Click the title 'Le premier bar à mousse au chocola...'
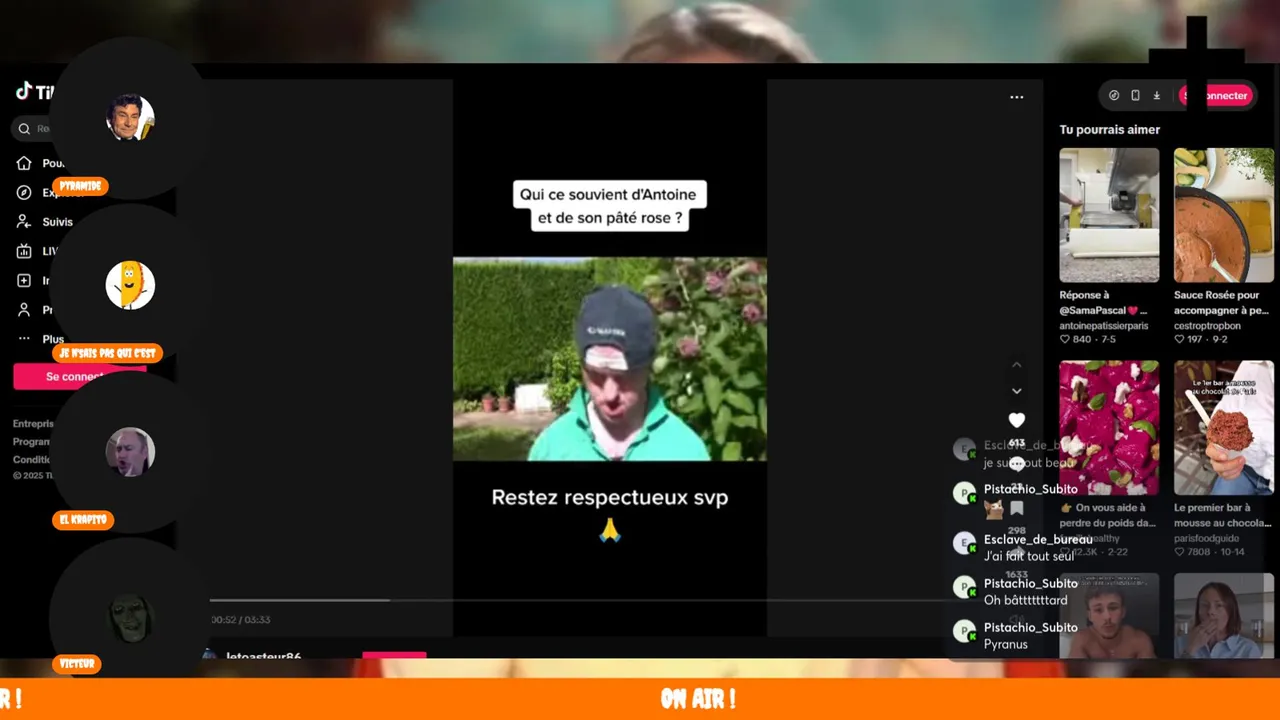This screenshot has width=1280, height=720. (x=1222, y=515)
